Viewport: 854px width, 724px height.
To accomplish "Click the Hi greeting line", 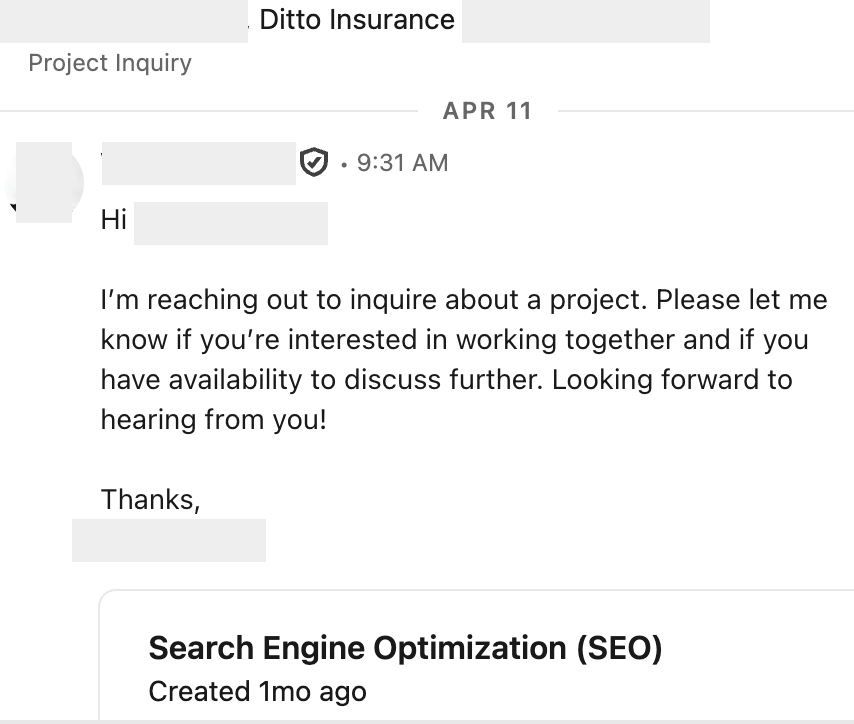I will pos(114,220).
